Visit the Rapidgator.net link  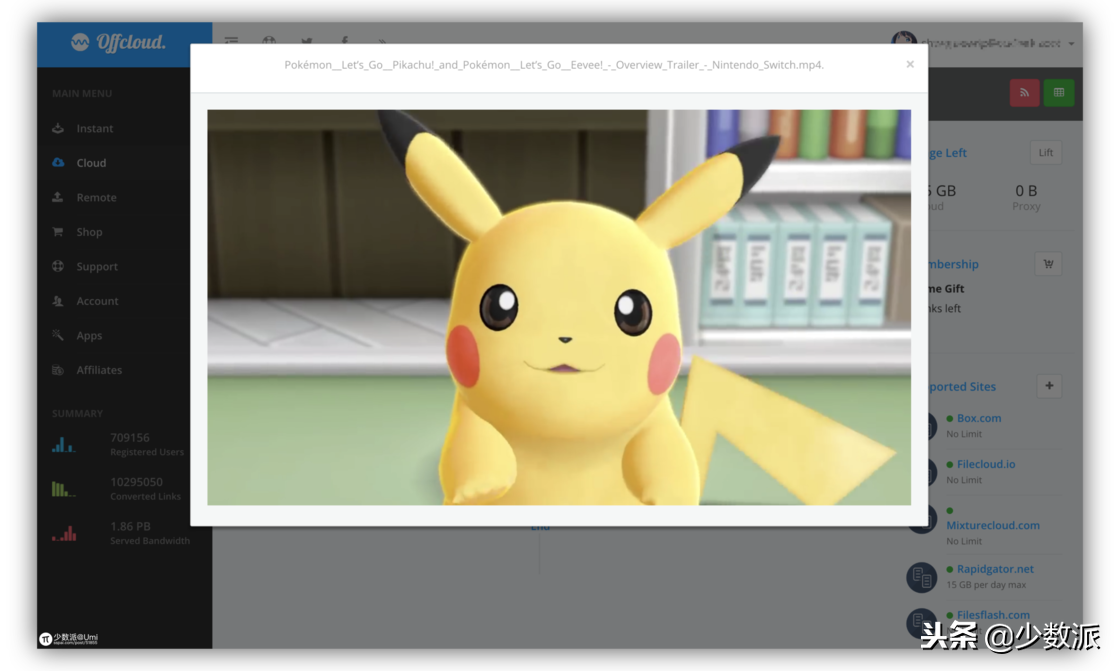pos(994,569)
